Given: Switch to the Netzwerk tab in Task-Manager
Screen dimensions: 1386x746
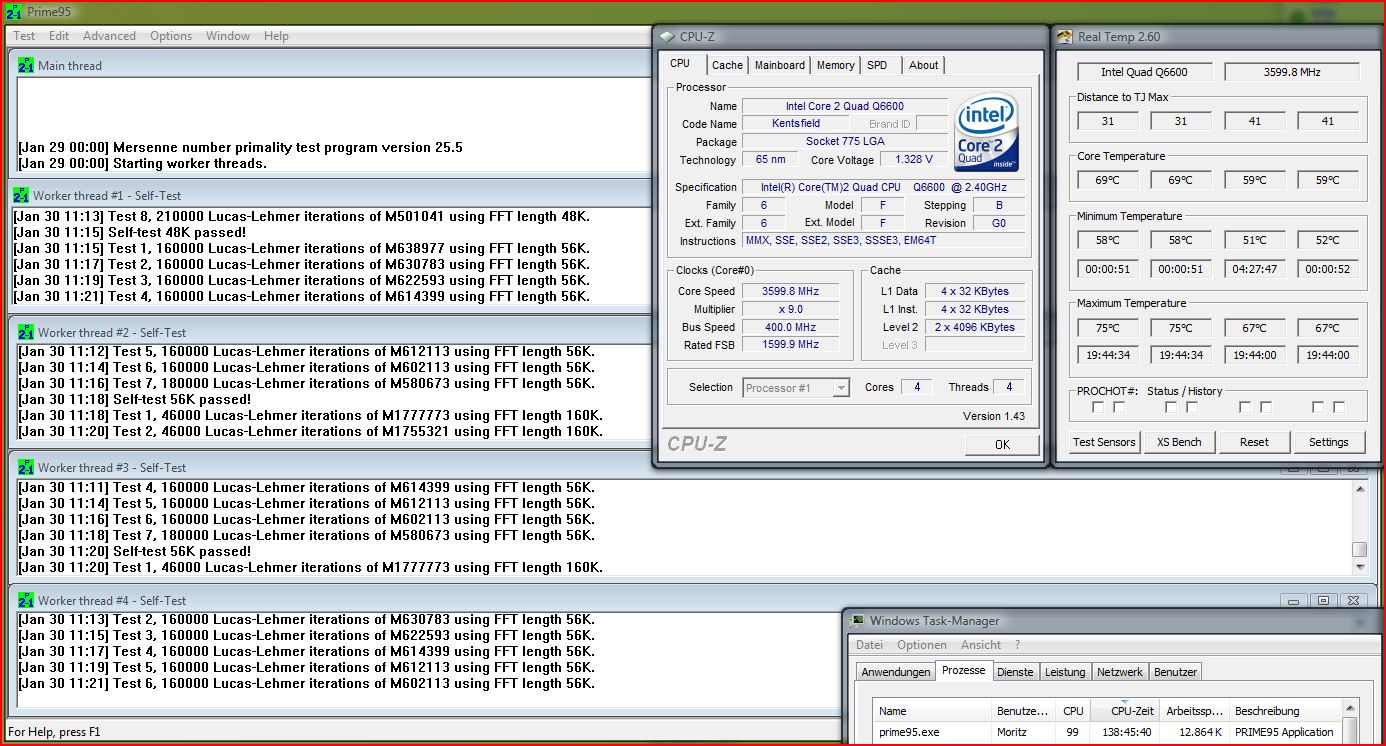Looking at the screenshot, I should coord(1119,672).
